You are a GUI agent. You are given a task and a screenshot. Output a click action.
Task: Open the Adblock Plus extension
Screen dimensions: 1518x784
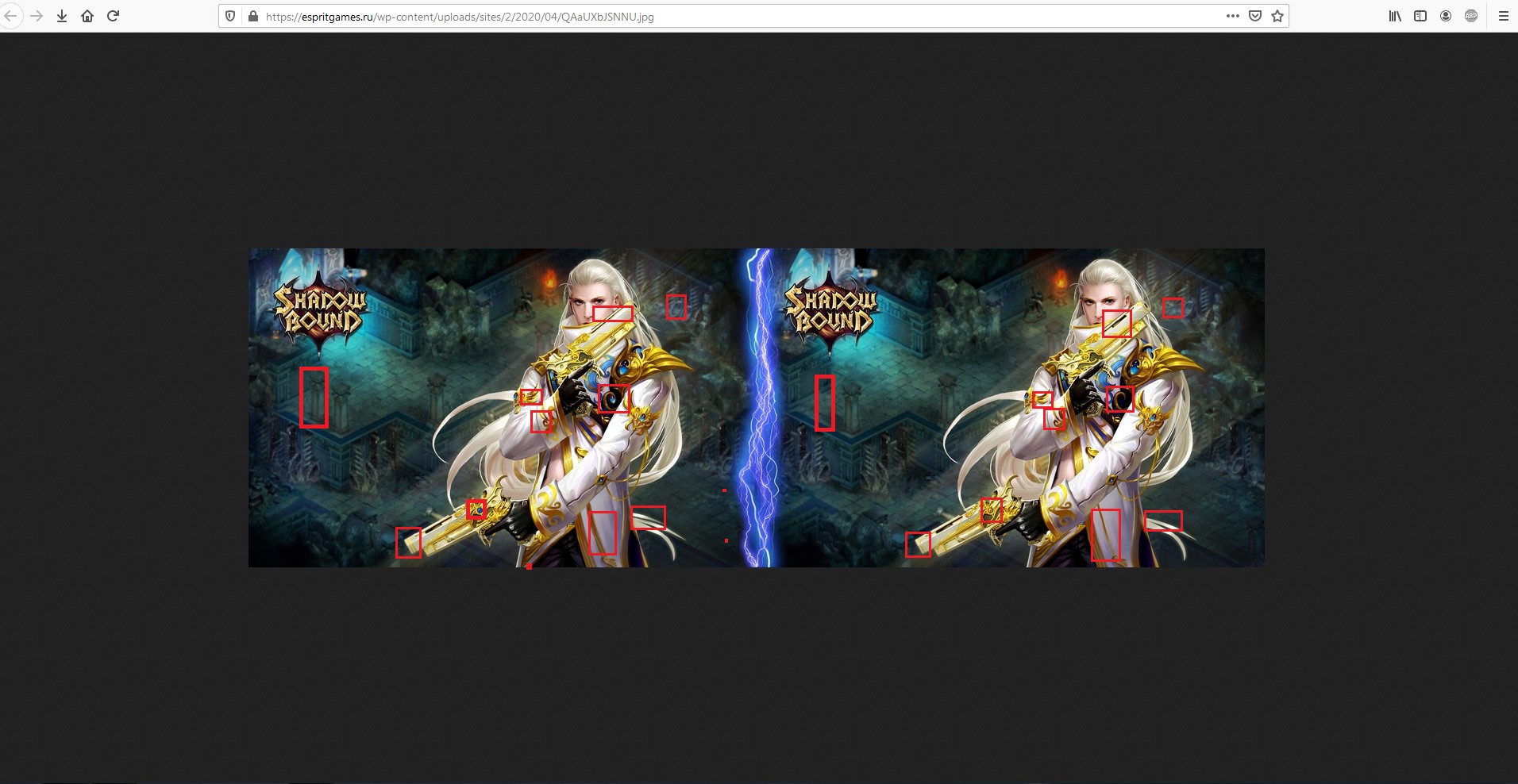(x=1471, y=16)
